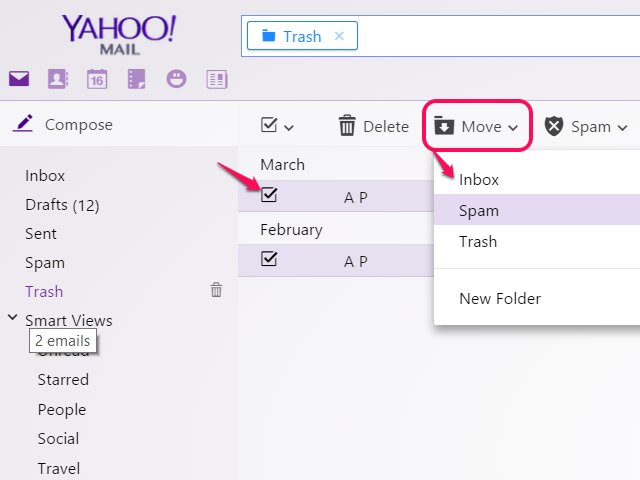Click the Compose button label
Screen dimensions: 640x480
[79, 124]
